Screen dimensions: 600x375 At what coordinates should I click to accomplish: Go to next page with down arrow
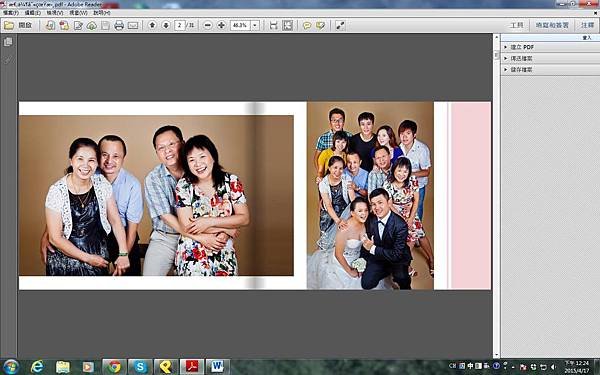[x=166, y=25]
